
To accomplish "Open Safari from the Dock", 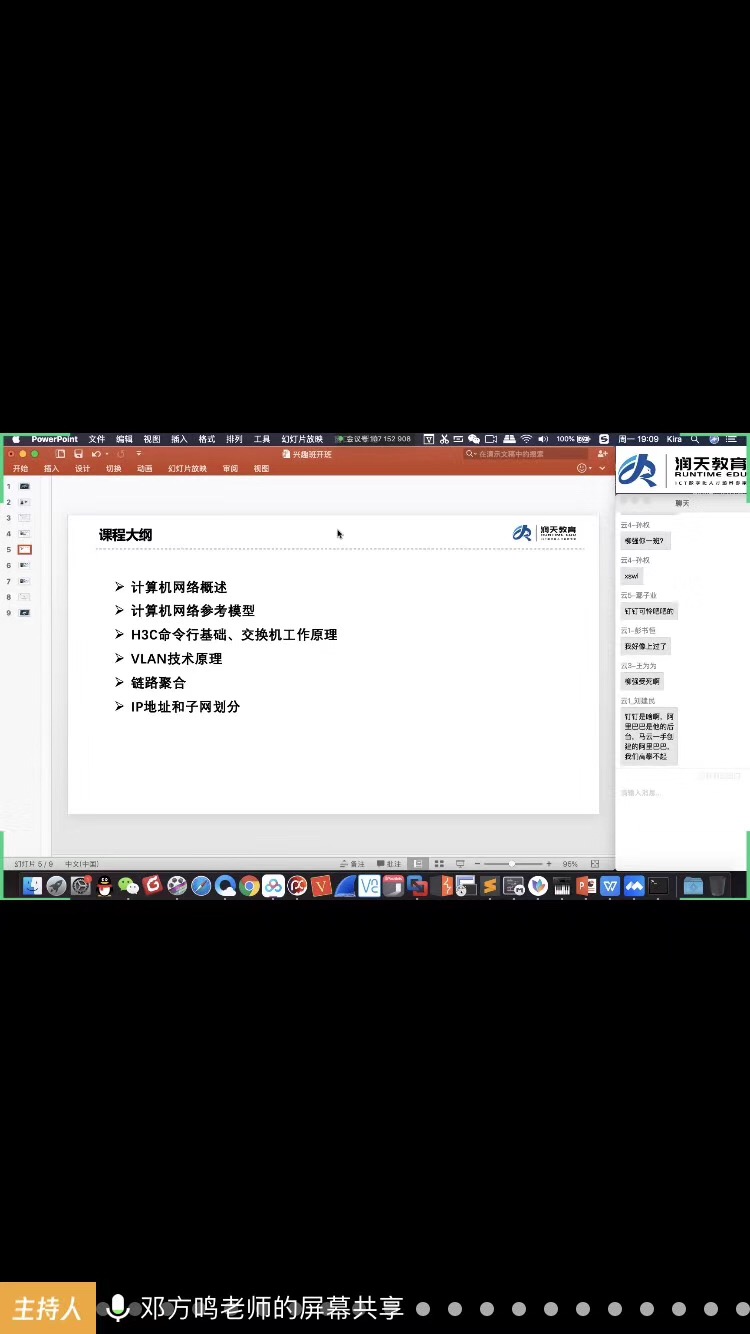I will coord(201,886).
